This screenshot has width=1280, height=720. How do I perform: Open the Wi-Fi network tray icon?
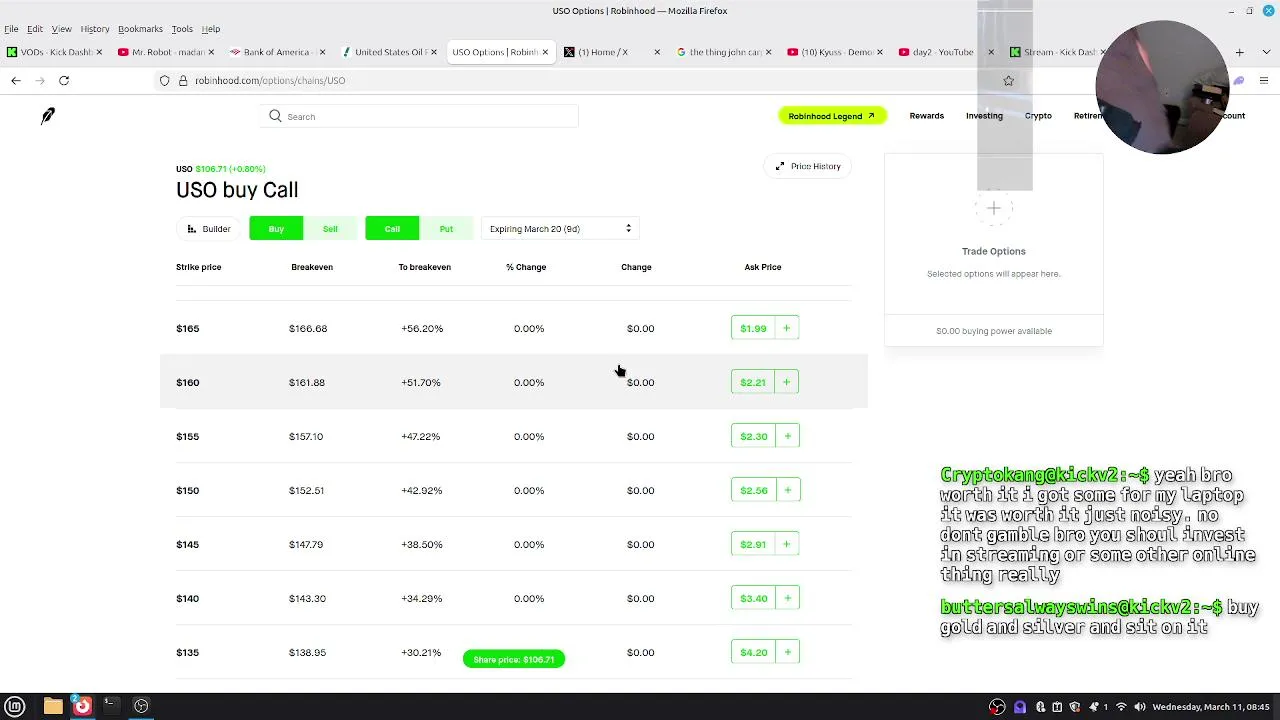[1121, 707]
